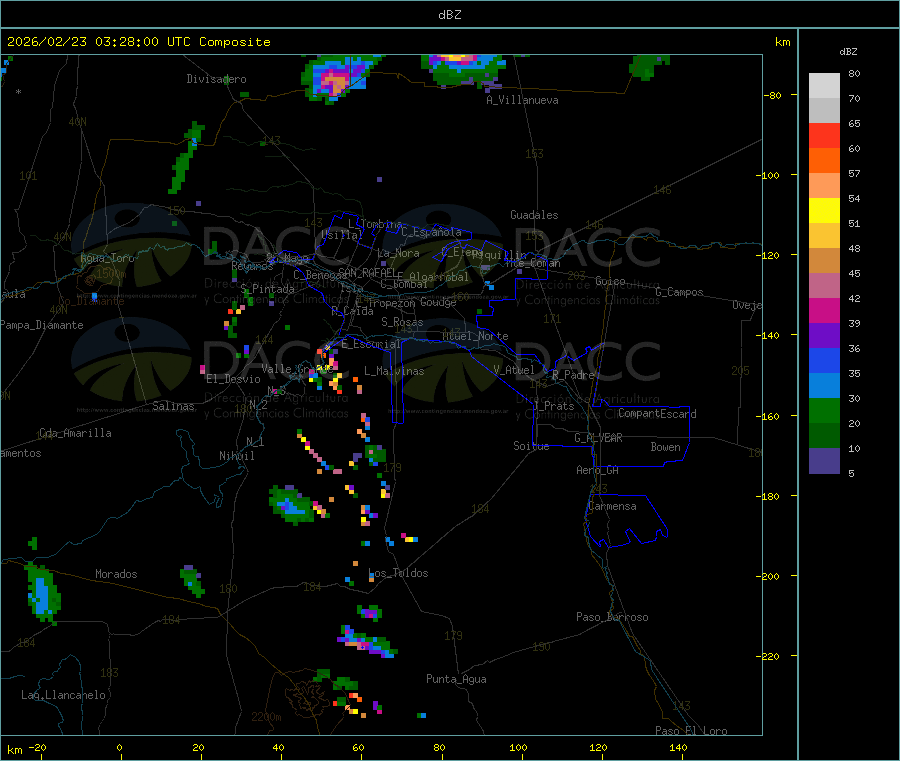The image size is (900, 761).
Task: Click the Aero_GA place label
Action: 597,470
